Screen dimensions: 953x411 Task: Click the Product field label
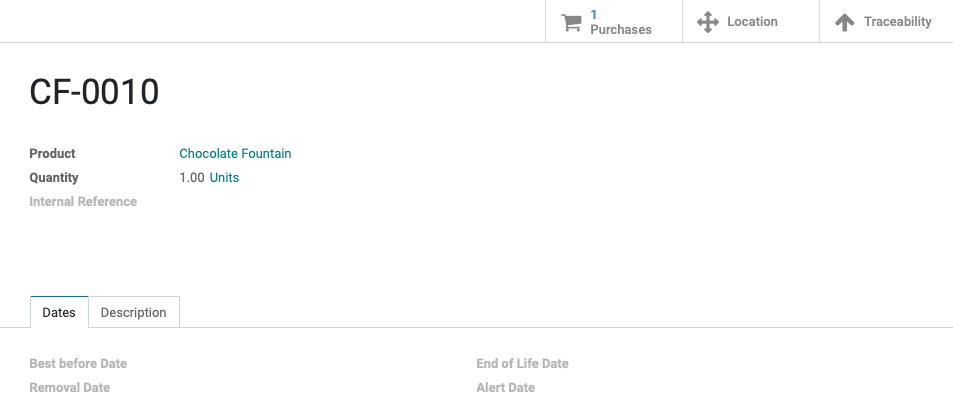(x=52, y=153)
